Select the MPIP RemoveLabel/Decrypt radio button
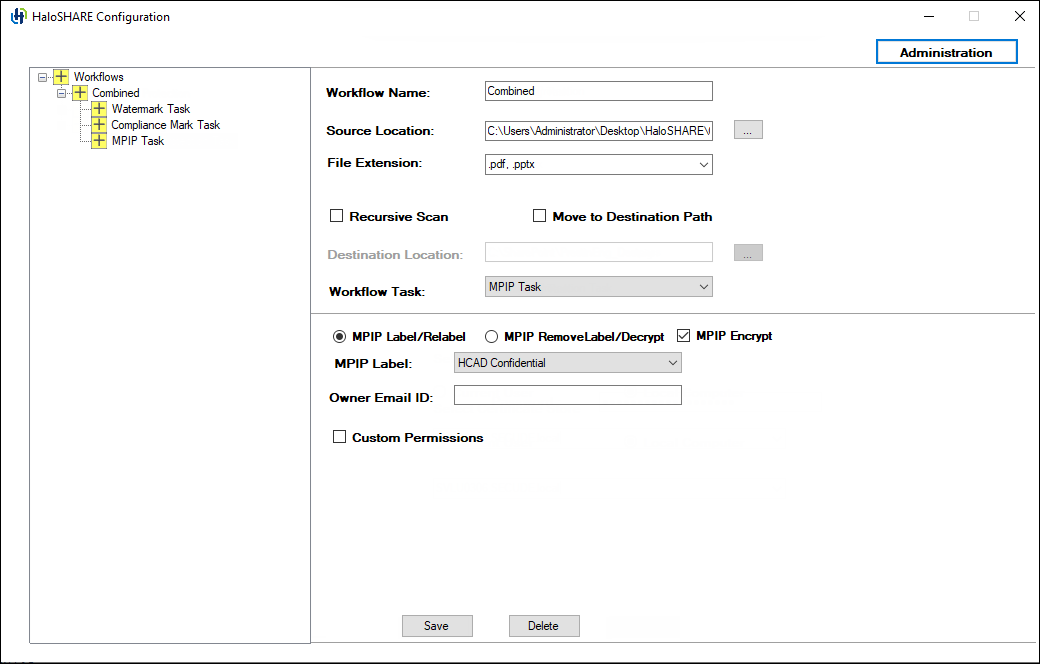The width and height of the screenshot is (1040, 664). coord(492,337)
